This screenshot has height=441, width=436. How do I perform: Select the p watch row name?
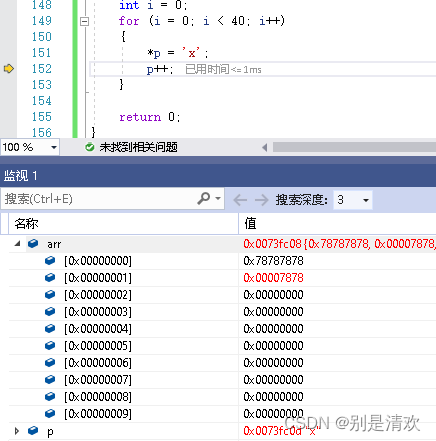coord(50,432)
